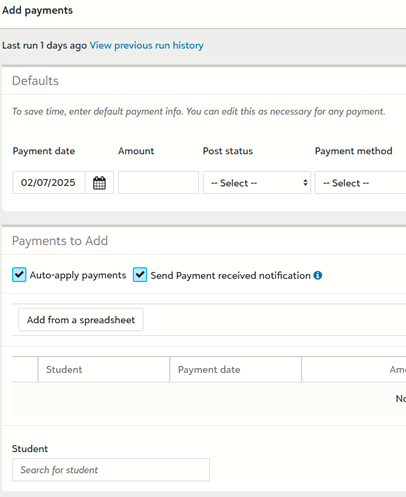Open the Payment method dropdown
Screen dimensions: 406x497
coord(360,183)
